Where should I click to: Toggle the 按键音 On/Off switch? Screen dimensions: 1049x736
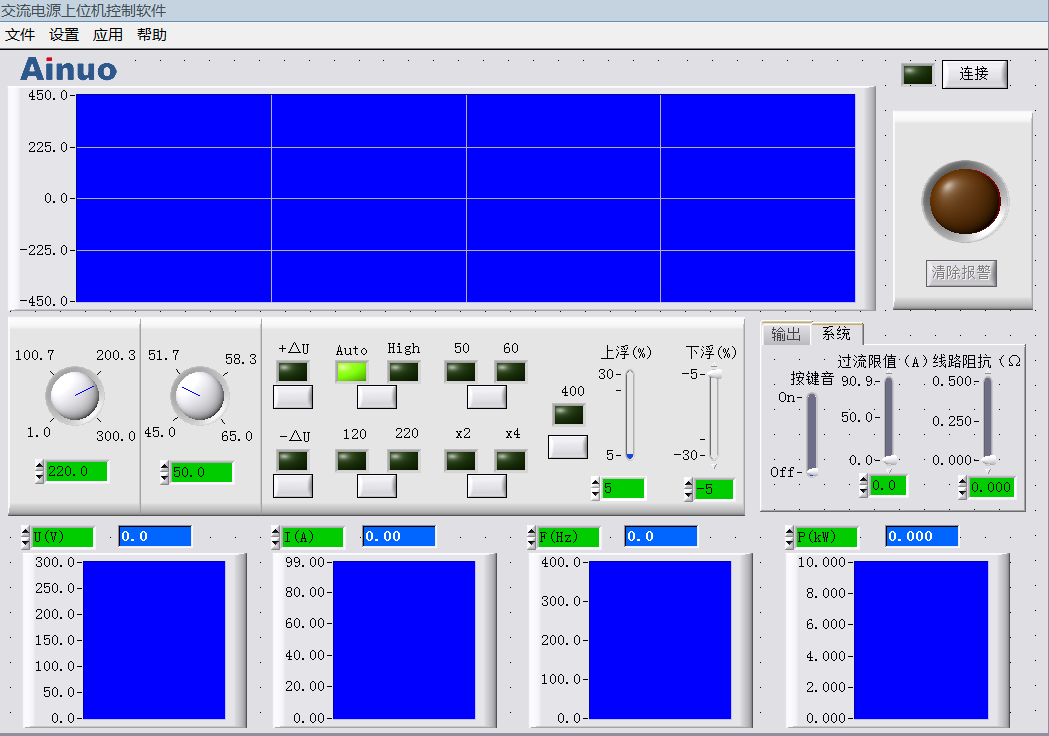(x=812, y=433)
